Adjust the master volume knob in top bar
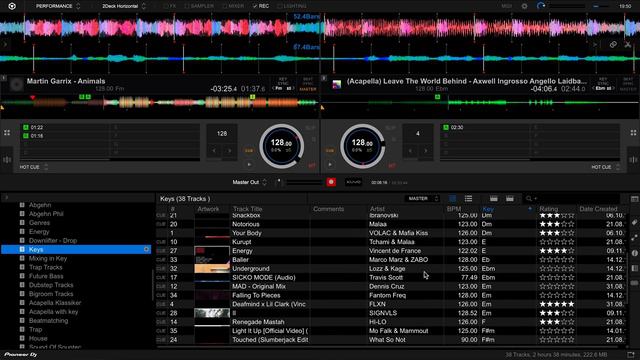Image resolution: width=640 pixels, height=360 pixels. point(541,6)
